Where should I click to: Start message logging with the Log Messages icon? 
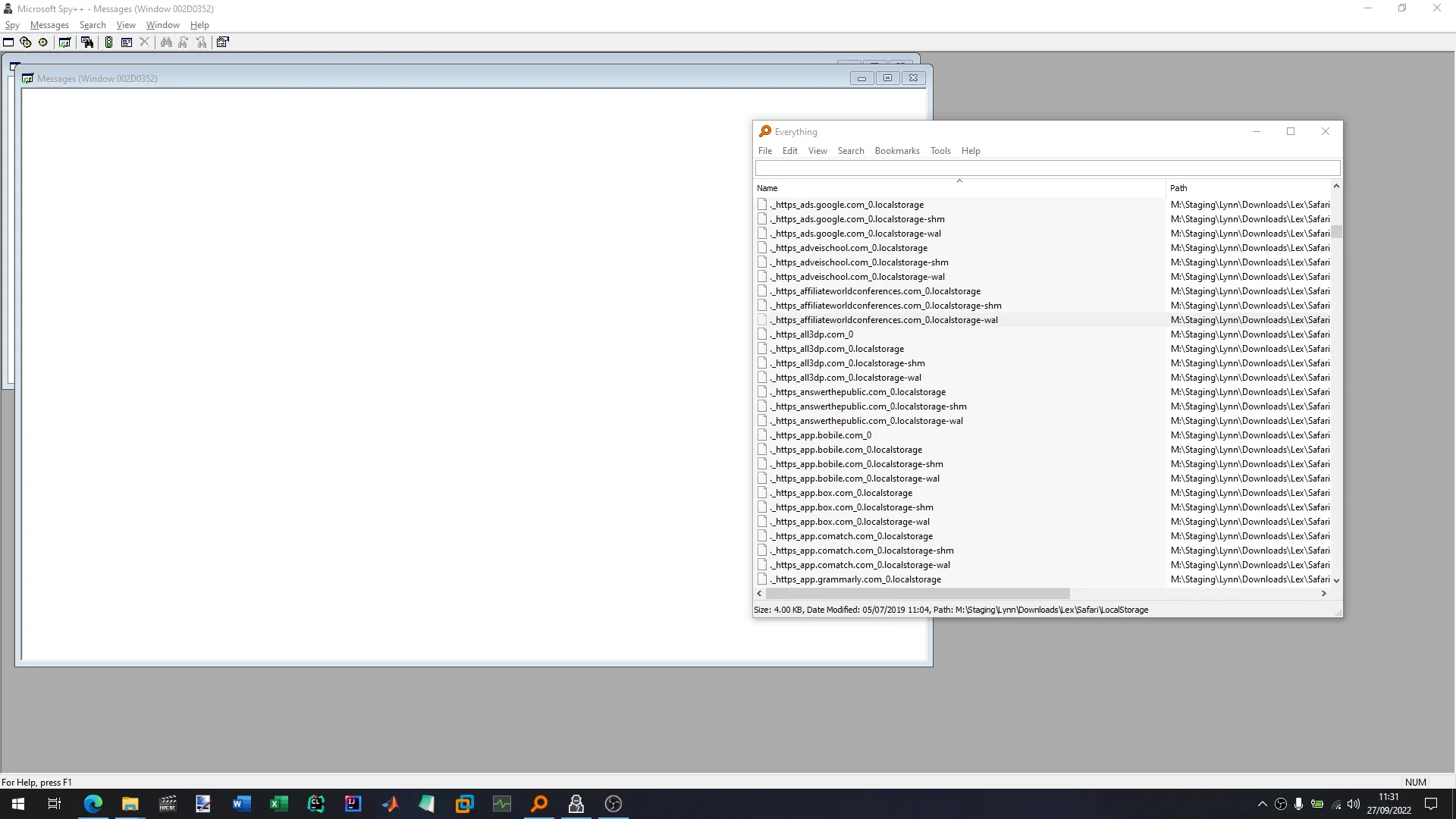(64, 42)
